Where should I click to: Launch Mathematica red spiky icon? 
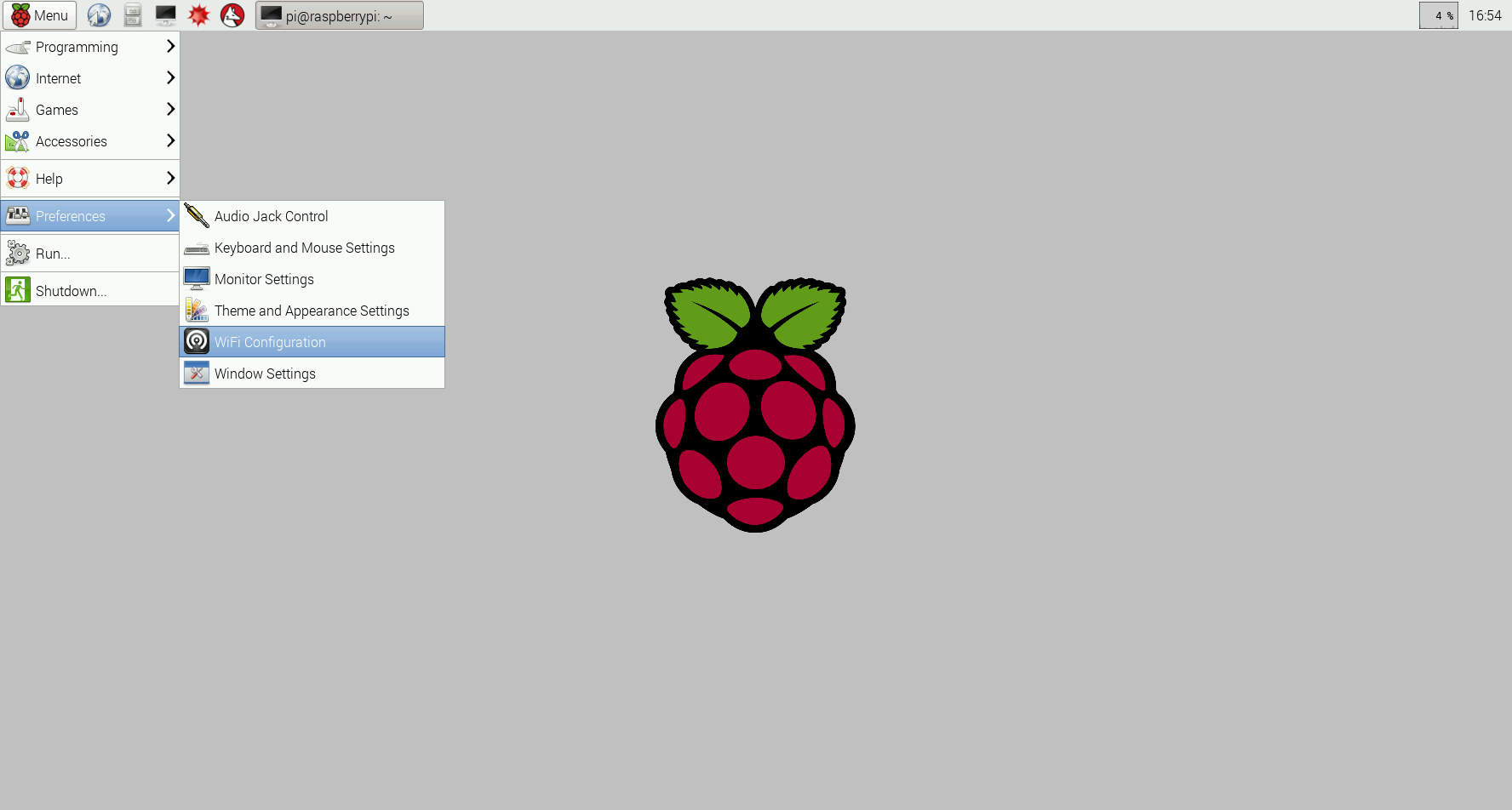coord(199,15)
